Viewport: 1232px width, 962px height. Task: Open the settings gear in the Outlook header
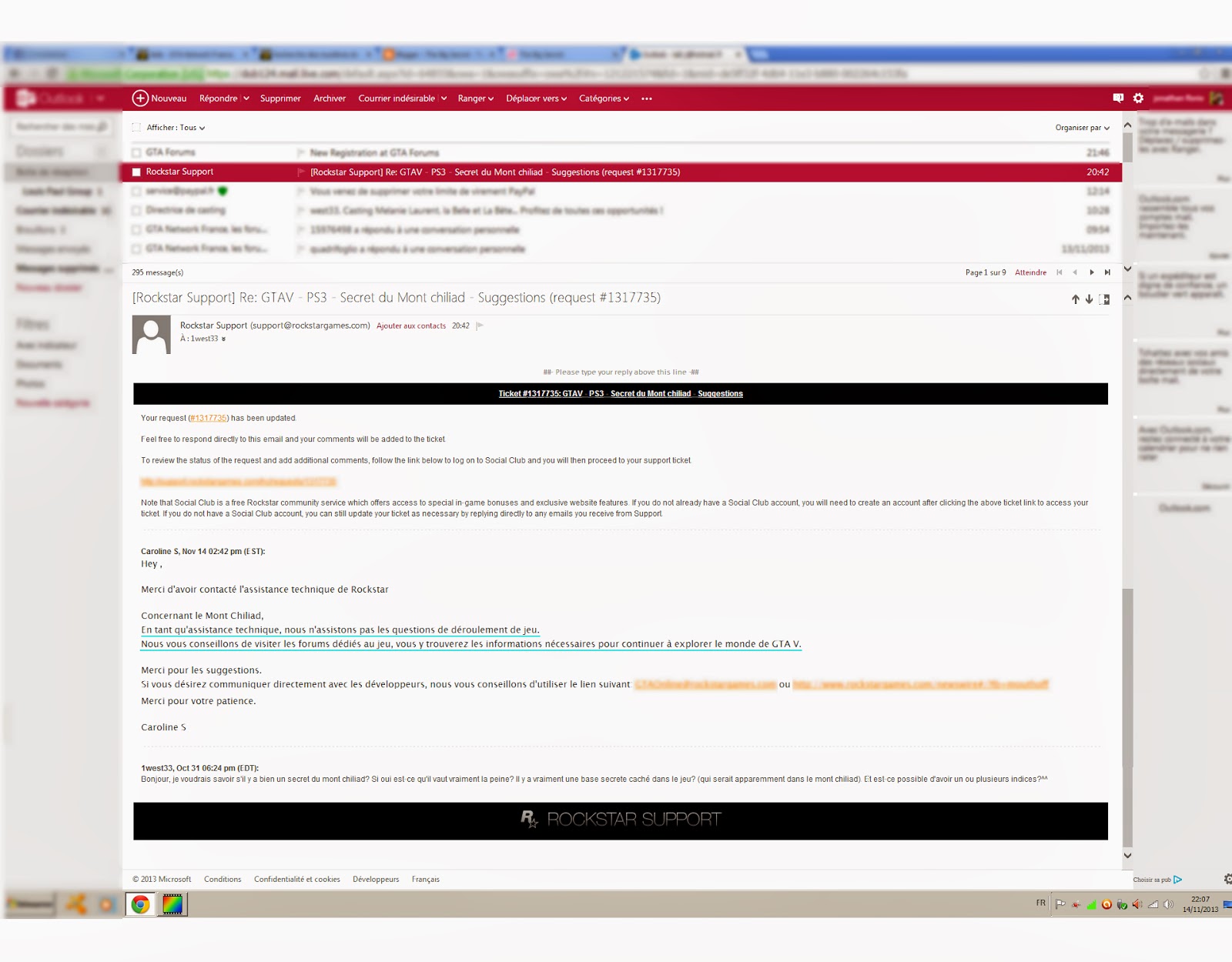1138,98
